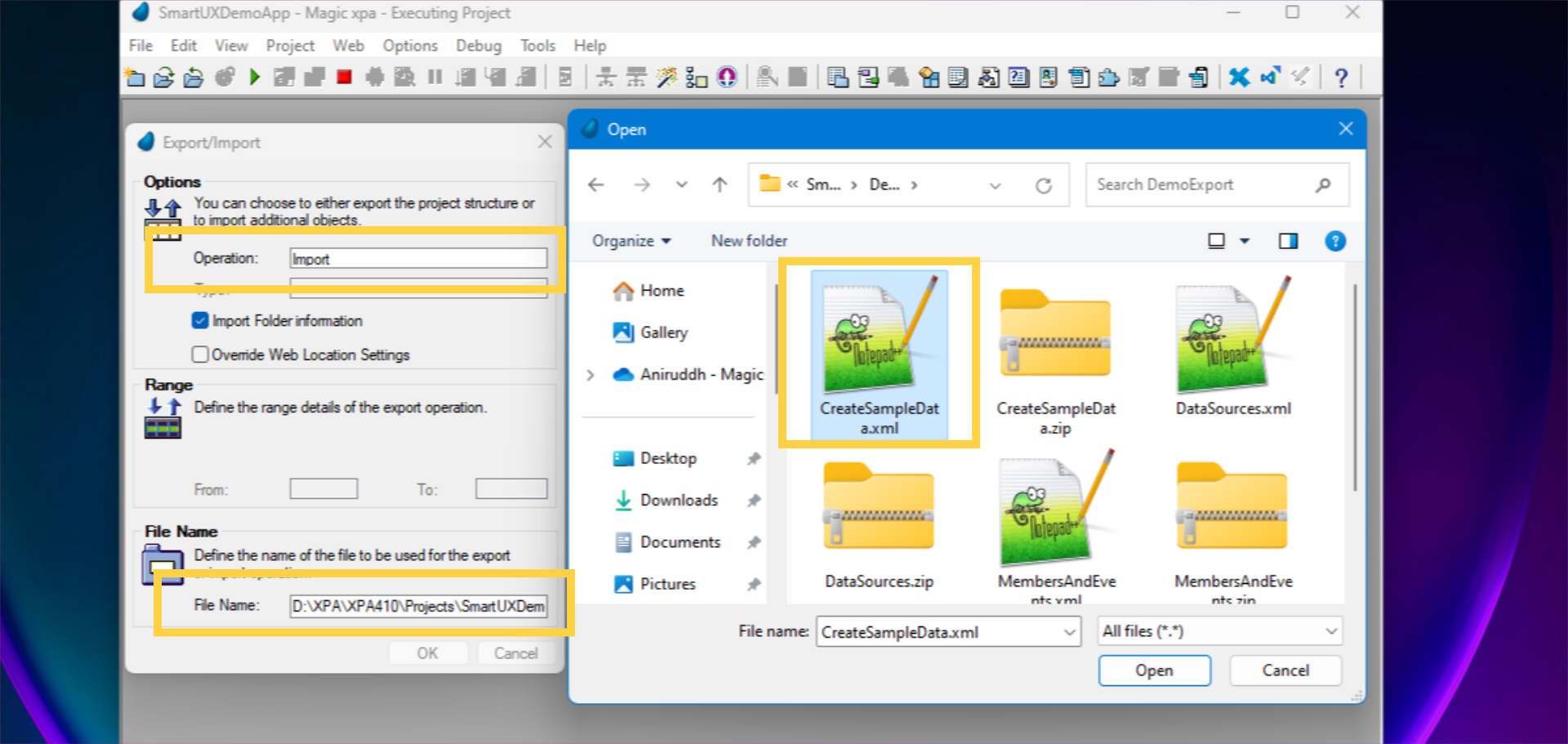Uncheck Import Folder information

tap(200, 320)
